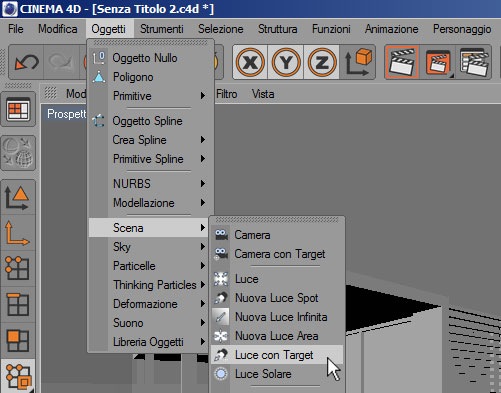Open the Strumenti menu
This screenshot has width=501, height=393.
[162, 29]
